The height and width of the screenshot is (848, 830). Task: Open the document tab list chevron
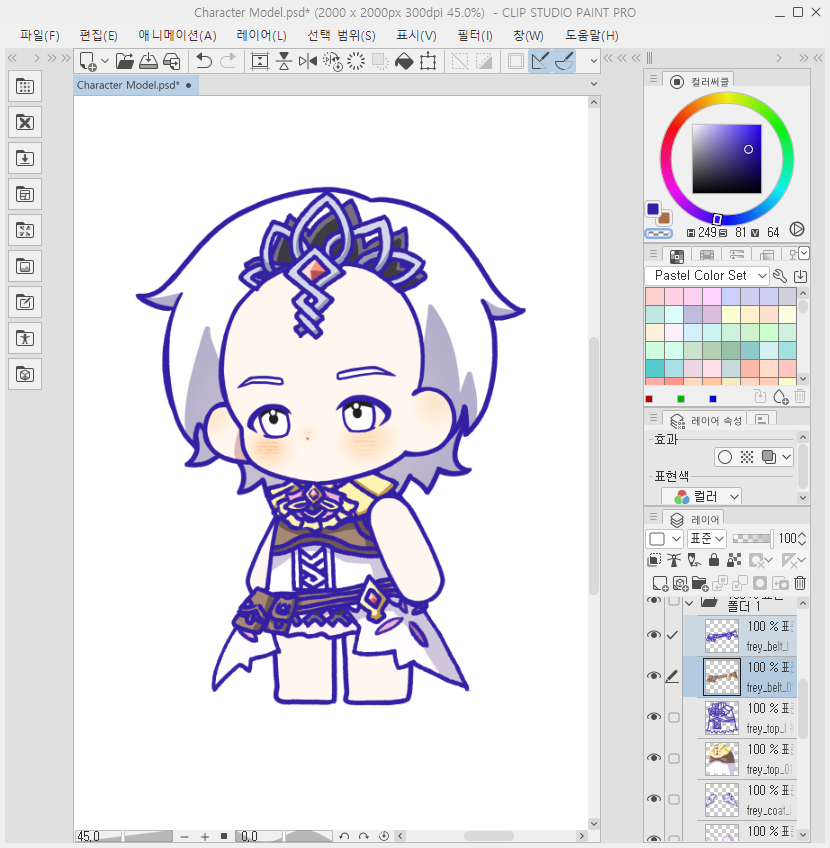pyautogui.click(x=594, y=84)
